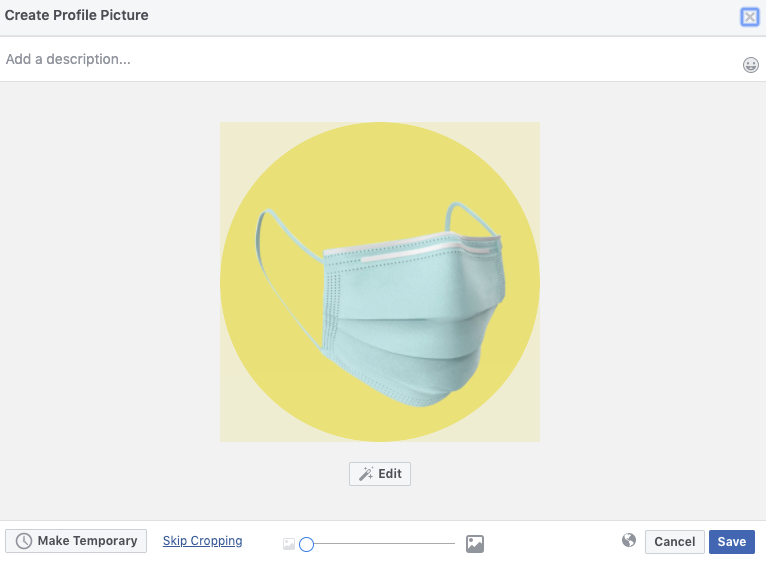This screenshot has height=561, width=766.
Task: Click the face mask photo preview
Action: click(x=380, y=282)
